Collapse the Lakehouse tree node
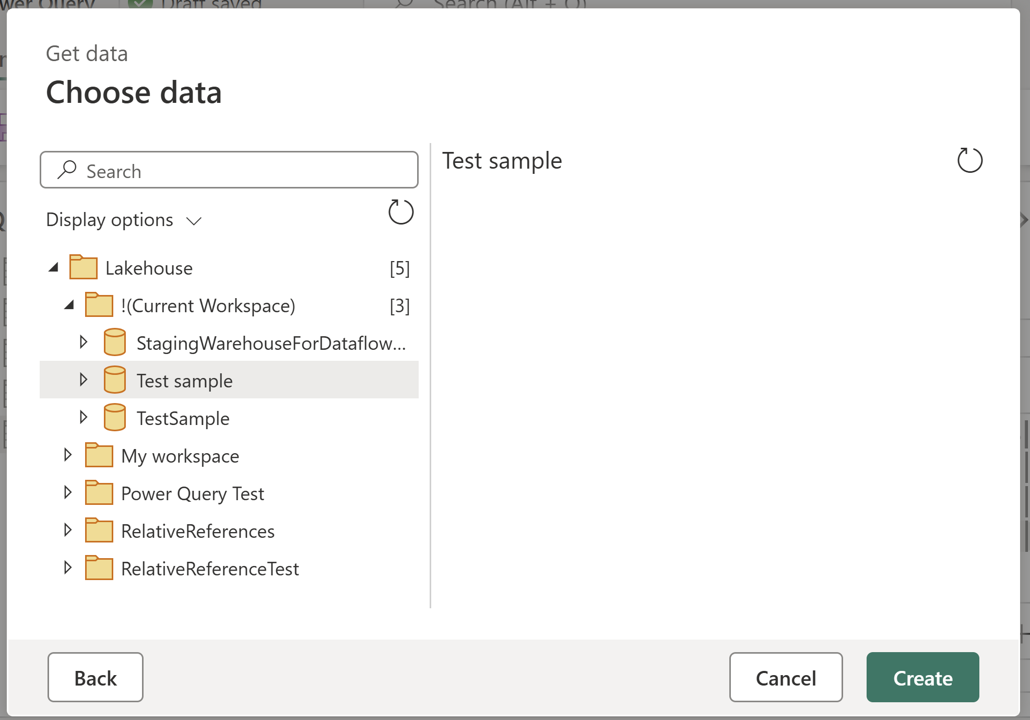This screenshot has width=1030, height=720. coord(53,267)
